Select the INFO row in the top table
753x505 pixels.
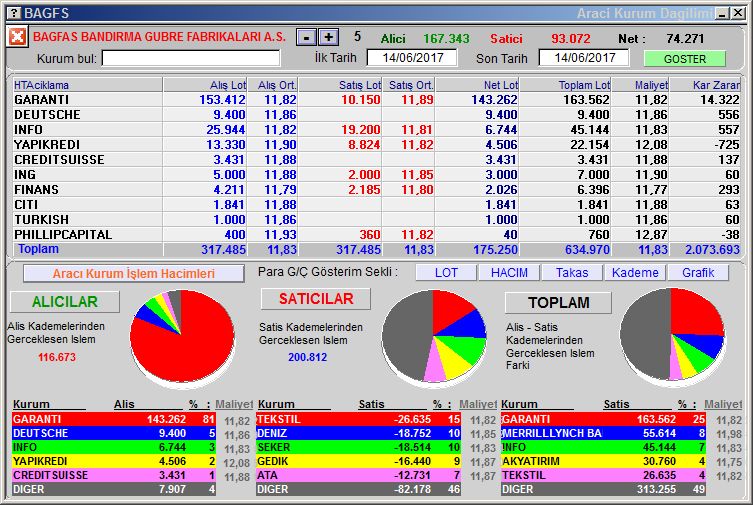pos(376,130)
